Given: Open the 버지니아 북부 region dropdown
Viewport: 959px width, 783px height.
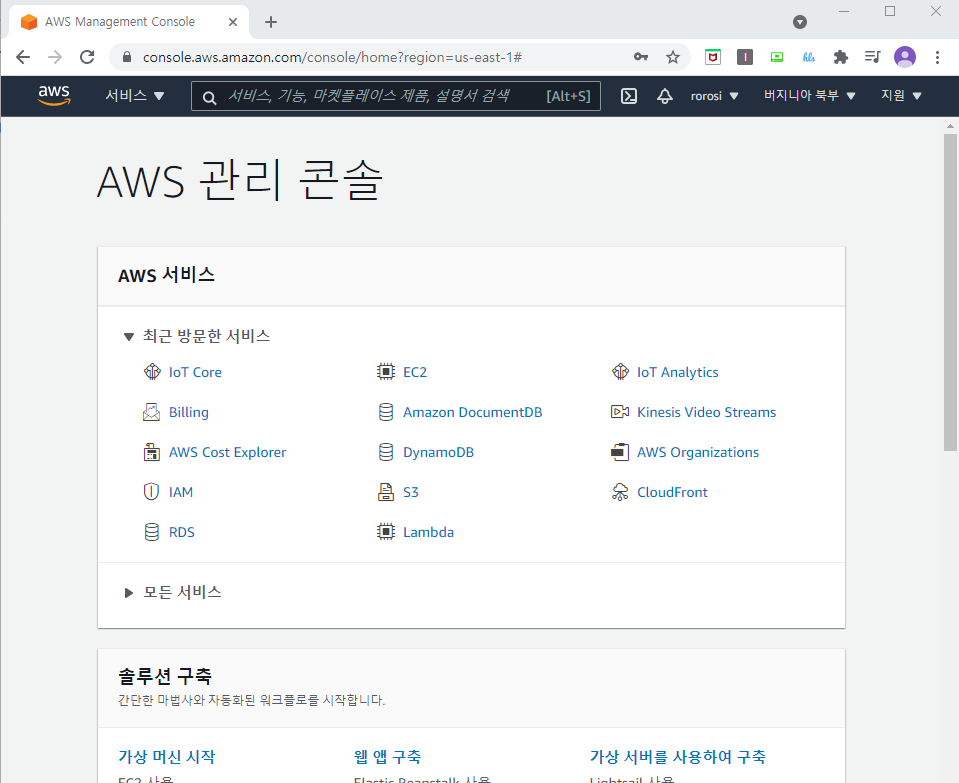Looking at the screenshot, I should point(809,95).
